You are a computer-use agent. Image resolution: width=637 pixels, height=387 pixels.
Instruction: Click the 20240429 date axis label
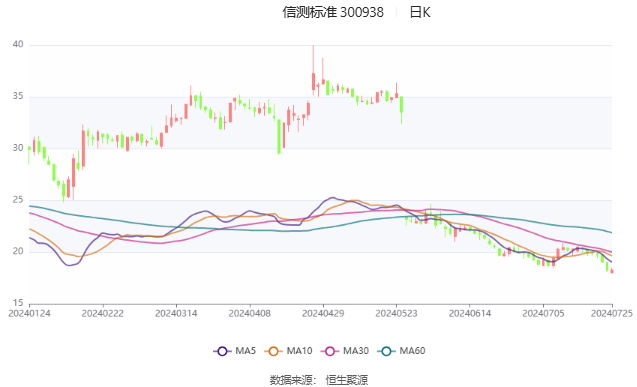pyautogui.click(x=323, y=313)
